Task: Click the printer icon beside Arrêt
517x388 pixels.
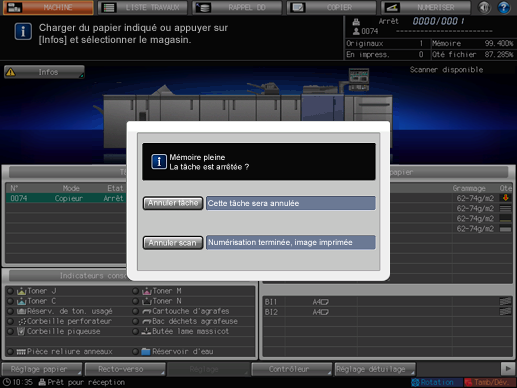Action: (x=356, y=22)
